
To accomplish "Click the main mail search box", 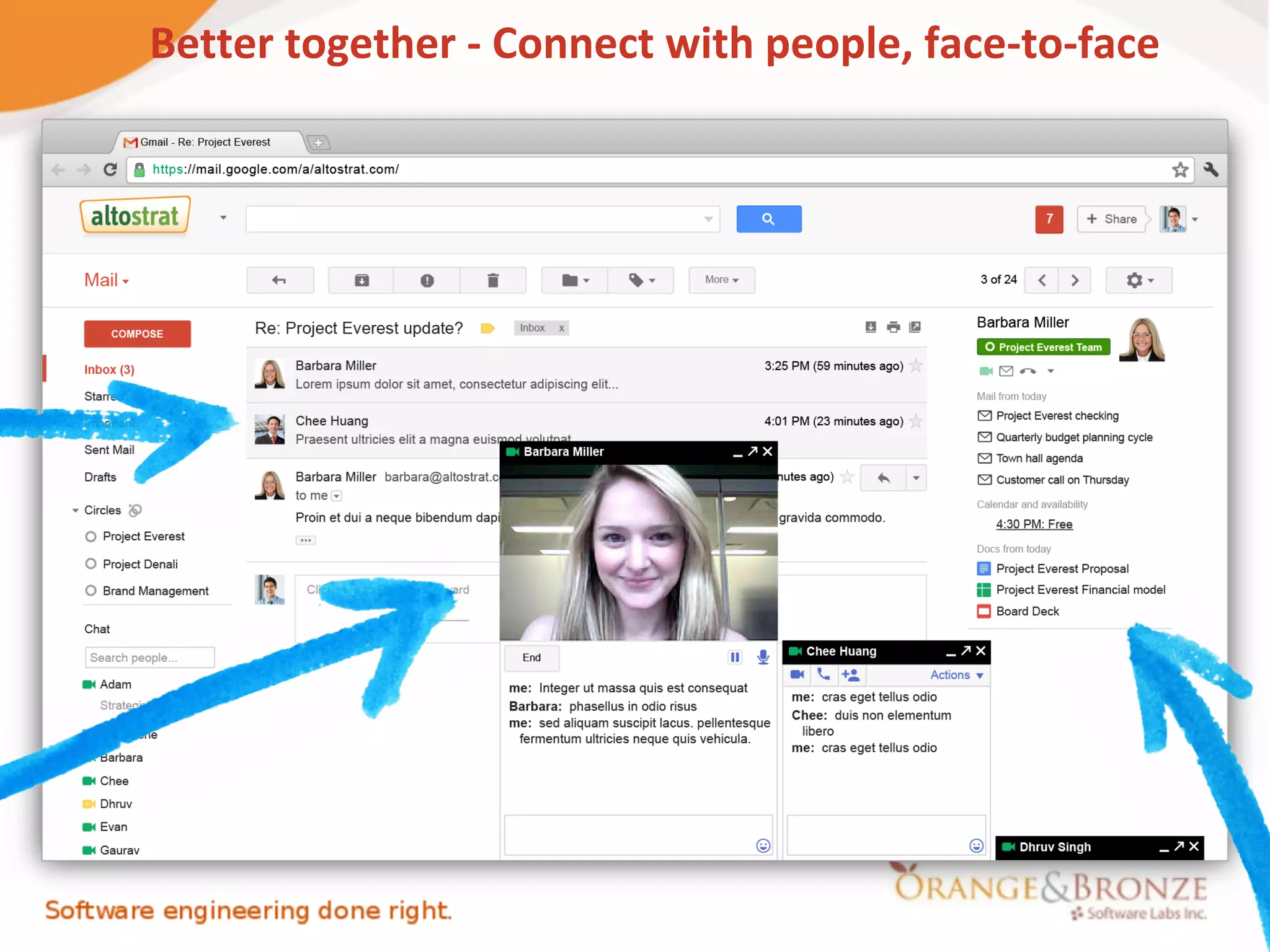I will tap(482, 219).
